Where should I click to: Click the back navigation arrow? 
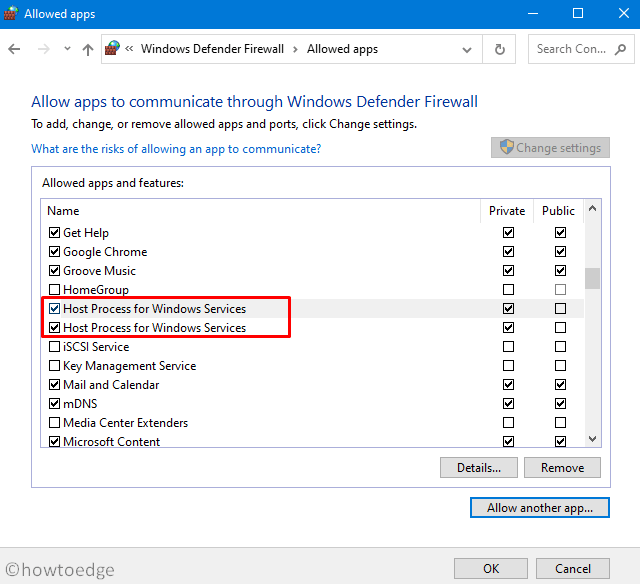(14, 49)
